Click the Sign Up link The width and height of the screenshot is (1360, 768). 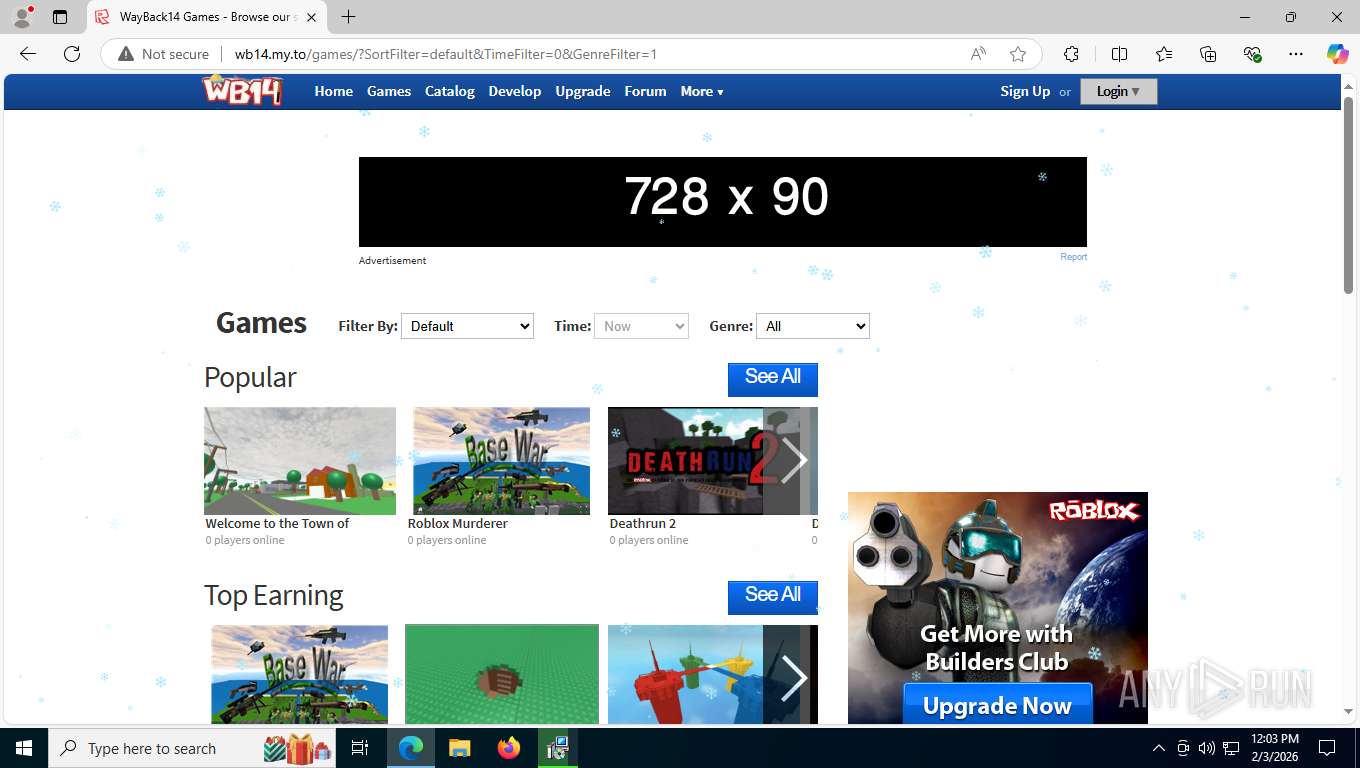[x=1025, y=91]
